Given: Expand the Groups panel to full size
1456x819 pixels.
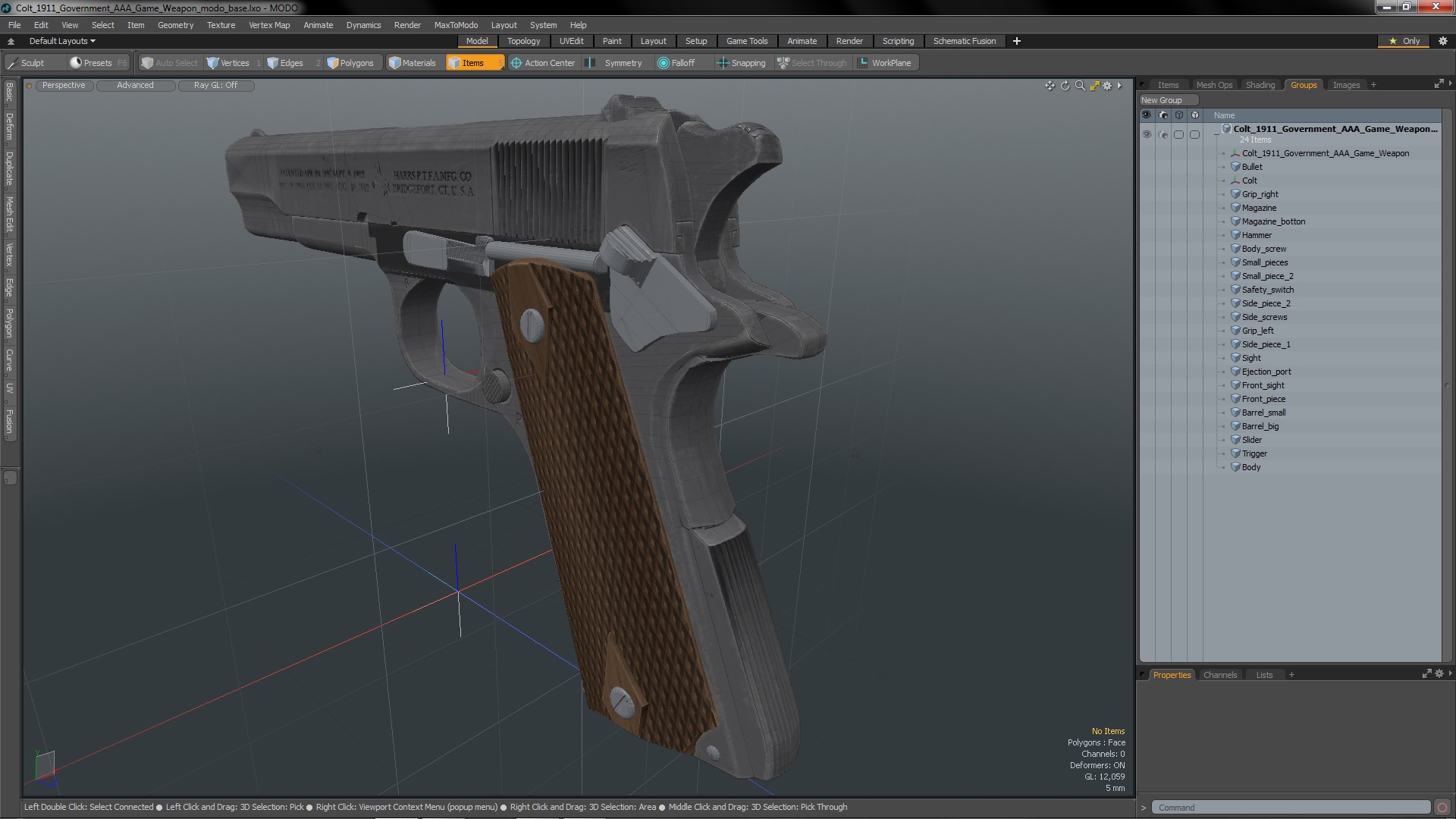Looking at the screenshot, I should pyautogui.click(x=1439, y=84).
